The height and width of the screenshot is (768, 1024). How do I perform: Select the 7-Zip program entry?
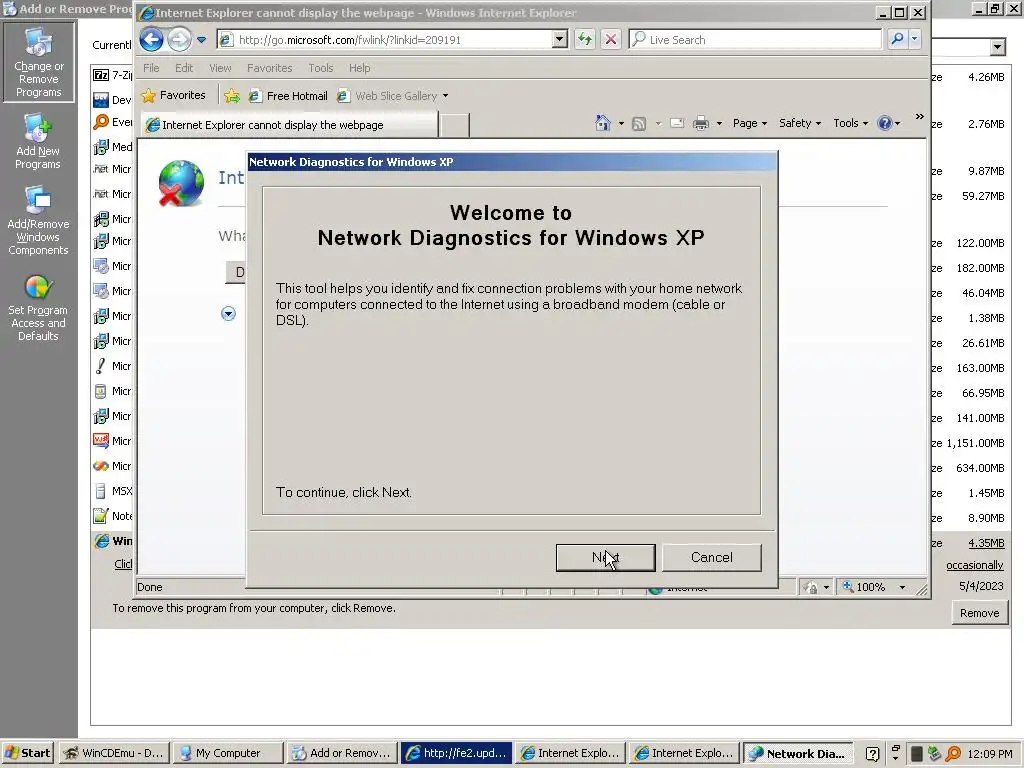pyautogui.click(x=113, y=75)
